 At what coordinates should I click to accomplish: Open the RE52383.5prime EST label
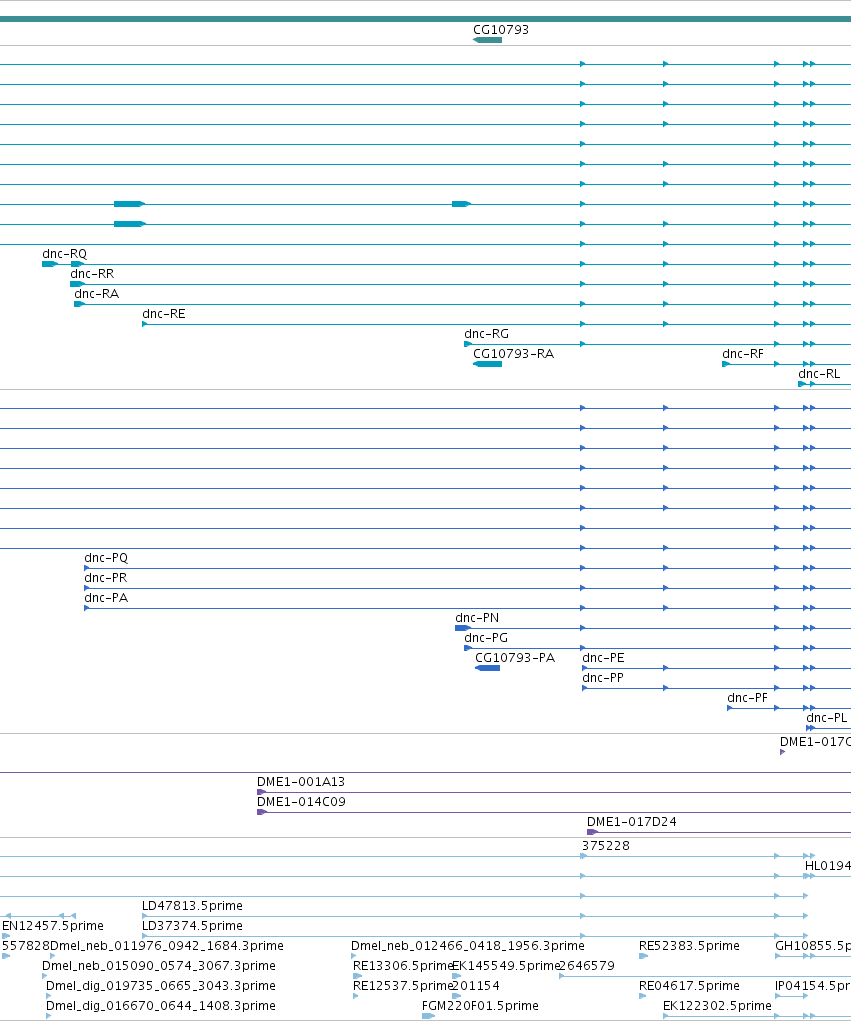click(689, 946)
